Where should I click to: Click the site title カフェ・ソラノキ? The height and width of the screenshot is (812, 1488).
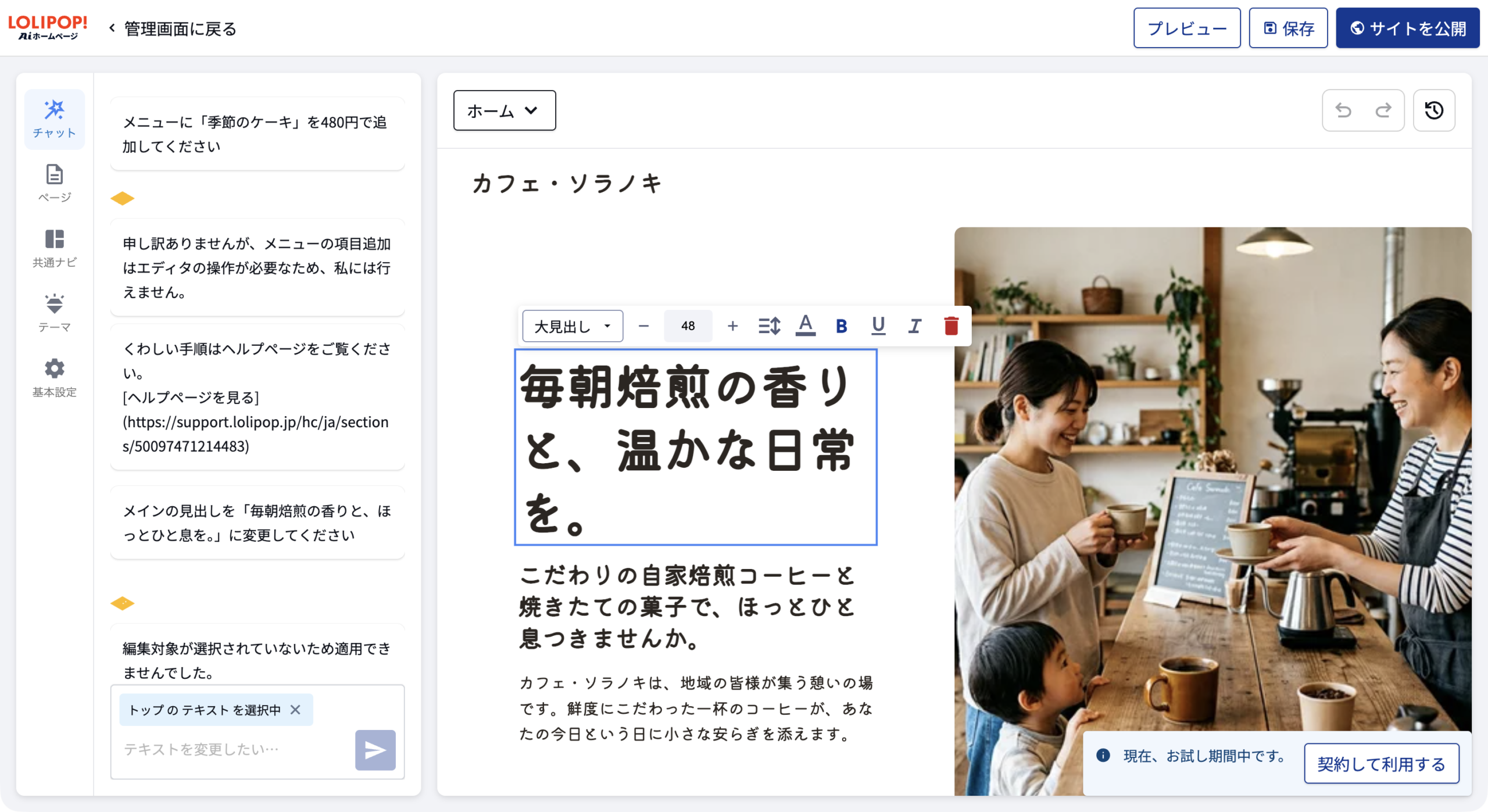(567, 184)
